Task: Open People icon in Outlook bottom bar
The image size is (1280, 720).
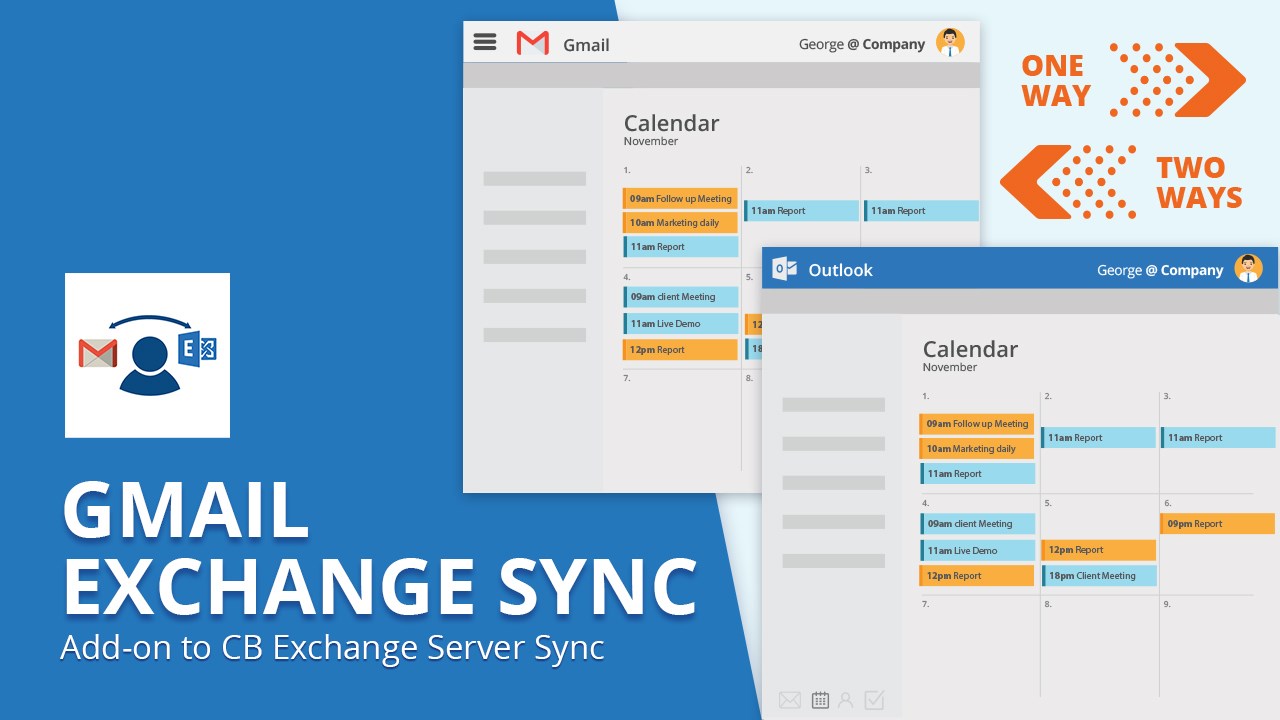Action: pyautogui.click(x=846, y=700)
